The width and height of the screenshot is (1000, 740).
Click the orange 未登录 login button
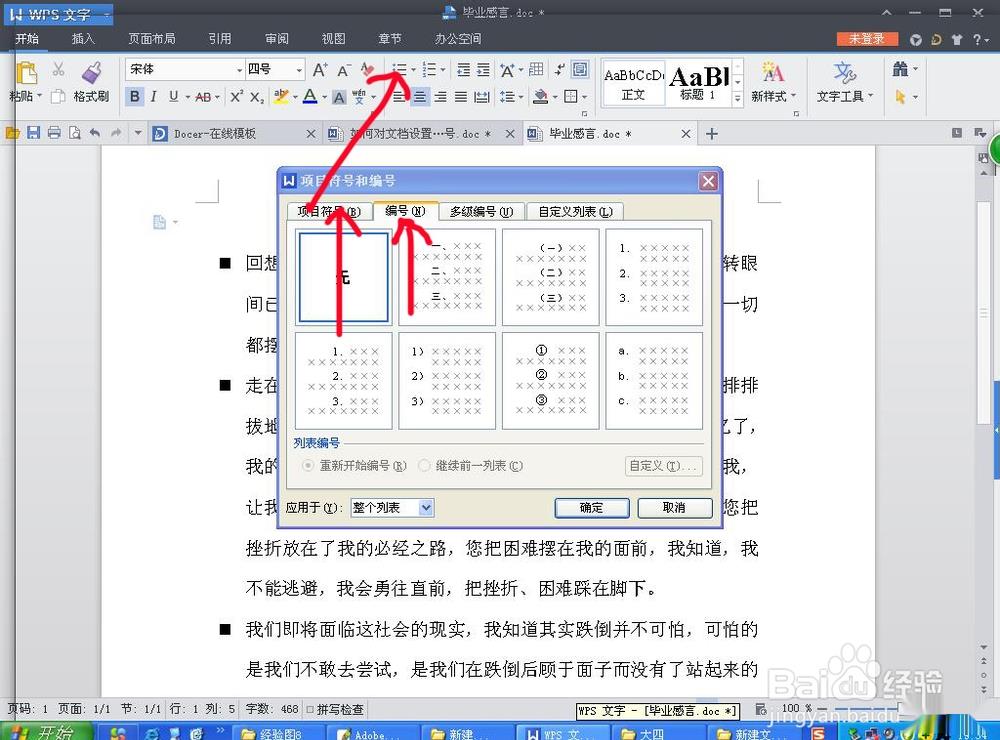pos(867,39)
